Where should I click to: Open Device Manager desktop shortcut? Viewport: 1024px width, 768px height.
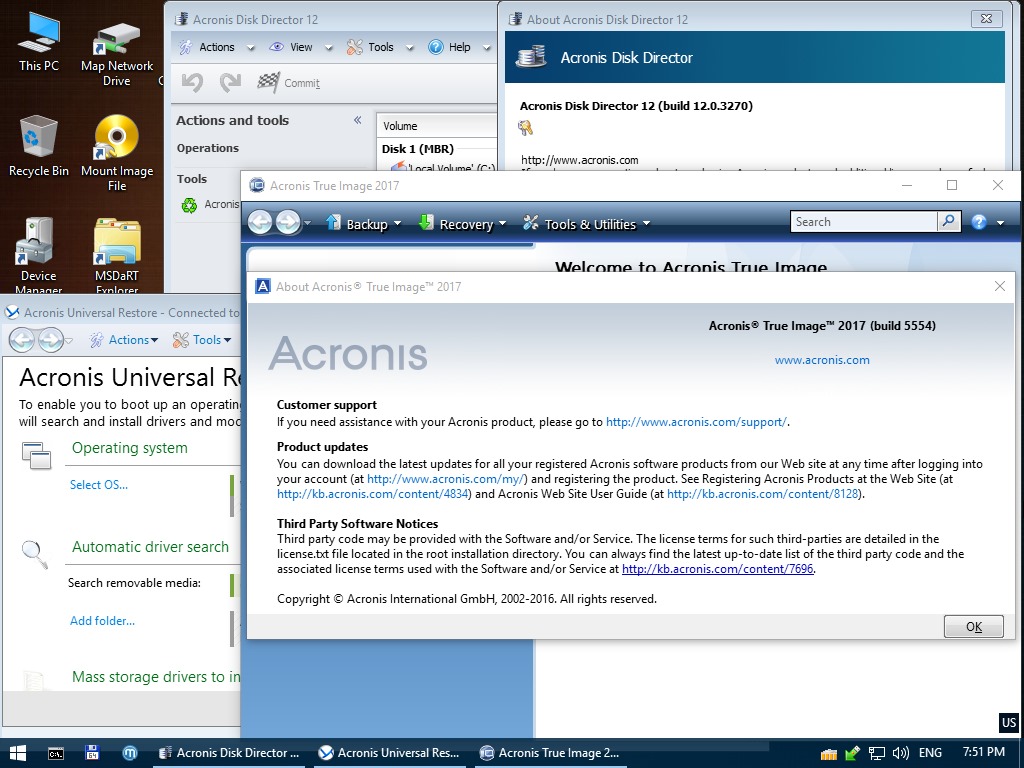(x=39, y=256)
